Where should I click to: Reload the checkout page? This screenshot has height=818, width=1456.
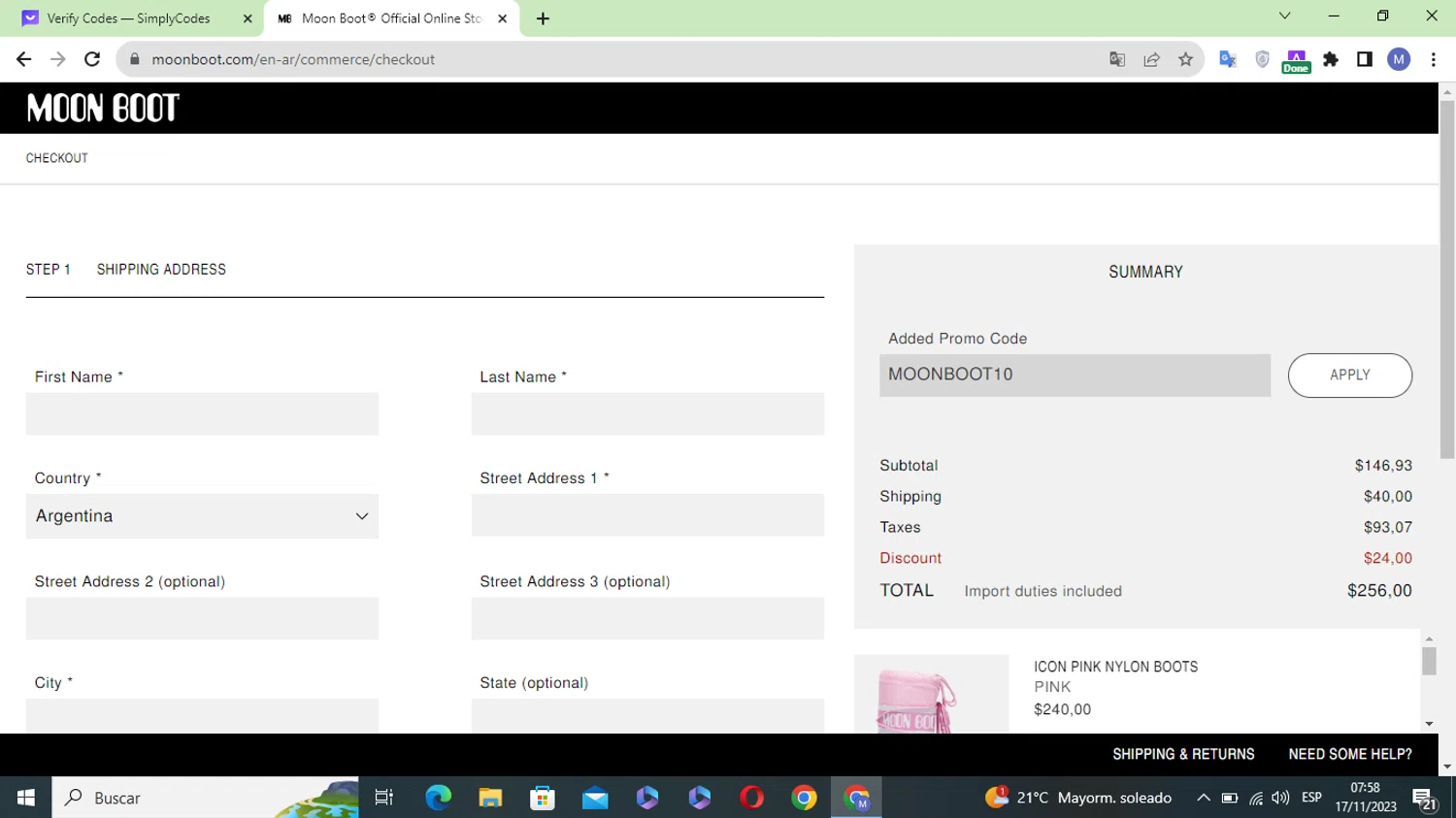[x=92, y=59]
